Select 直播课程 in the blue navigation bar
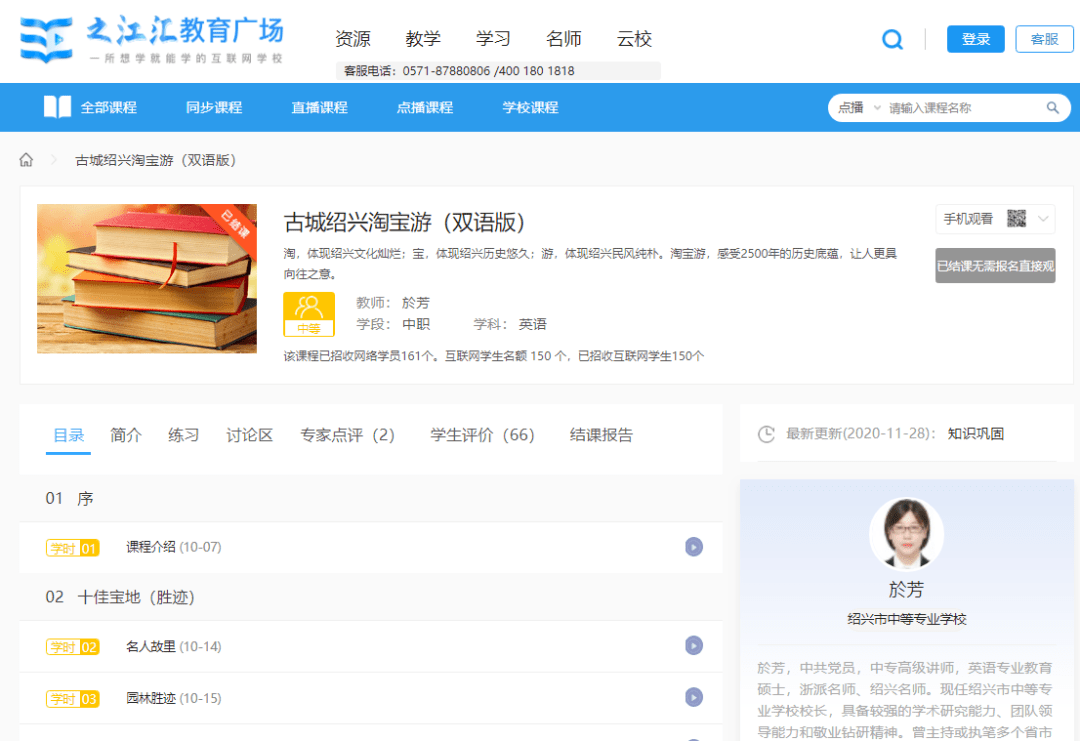 click(x=319, y=107)
